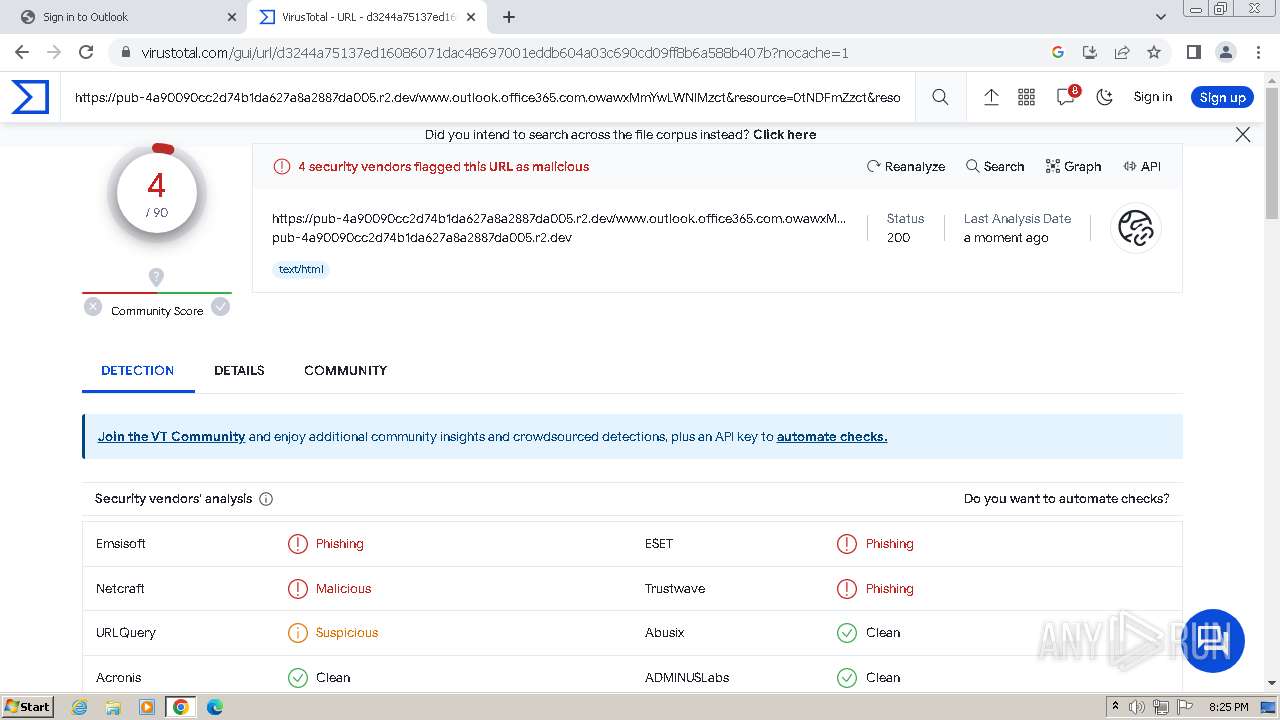The image size is (1280, 720).
Task: Click the Acronis Clean check icon
Action: coord(298,678)
